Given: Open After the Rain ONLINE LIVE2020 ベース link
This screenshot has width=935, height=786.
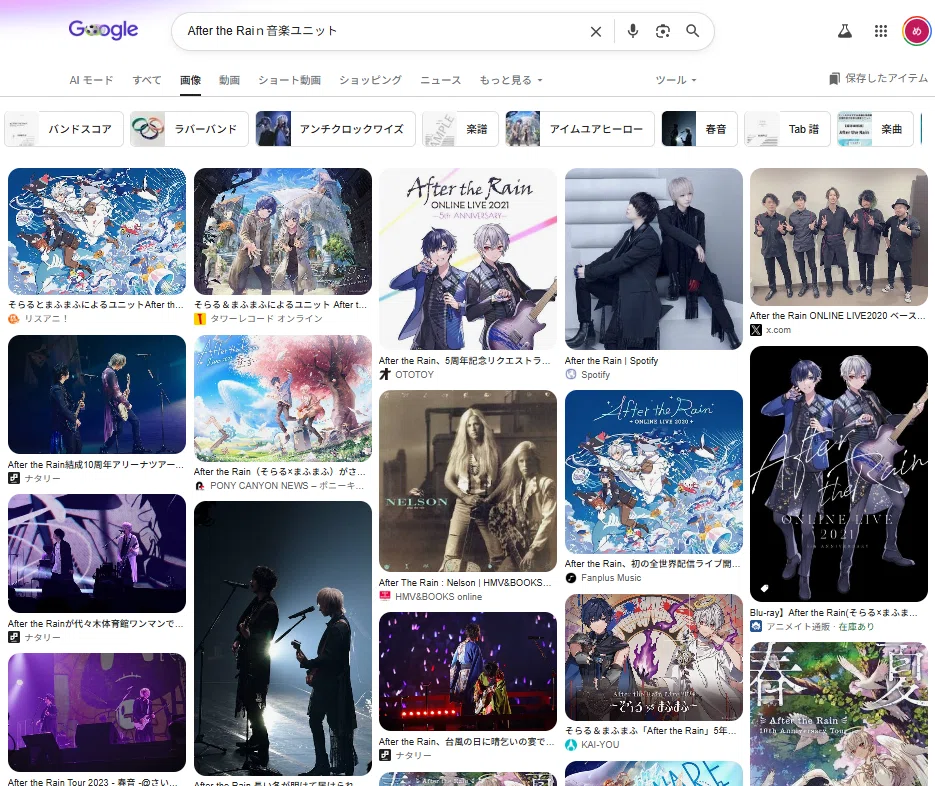Looking at the screenshot, I should pyautogui.click(x=837, y=315).
